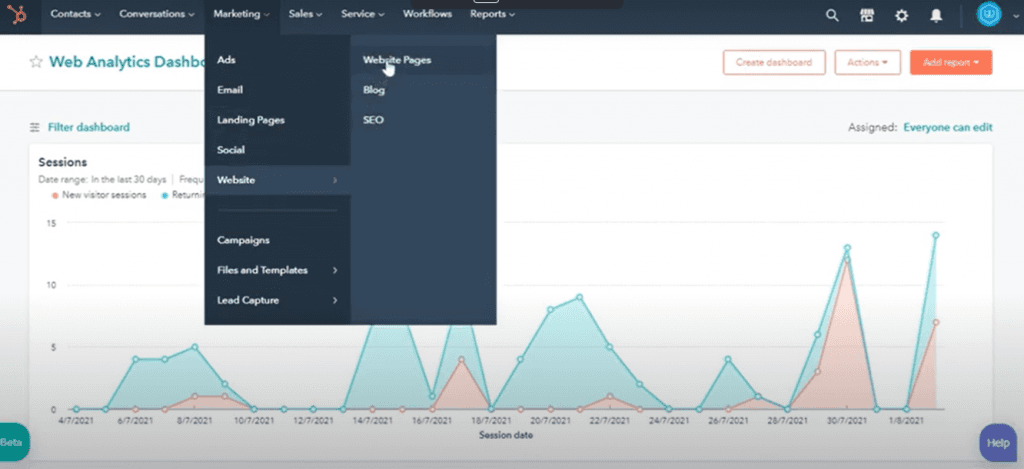The image size is (1024, 469).
Task: Toggle the New visitor sessions legend item
Action: click(x=99, y=195)
